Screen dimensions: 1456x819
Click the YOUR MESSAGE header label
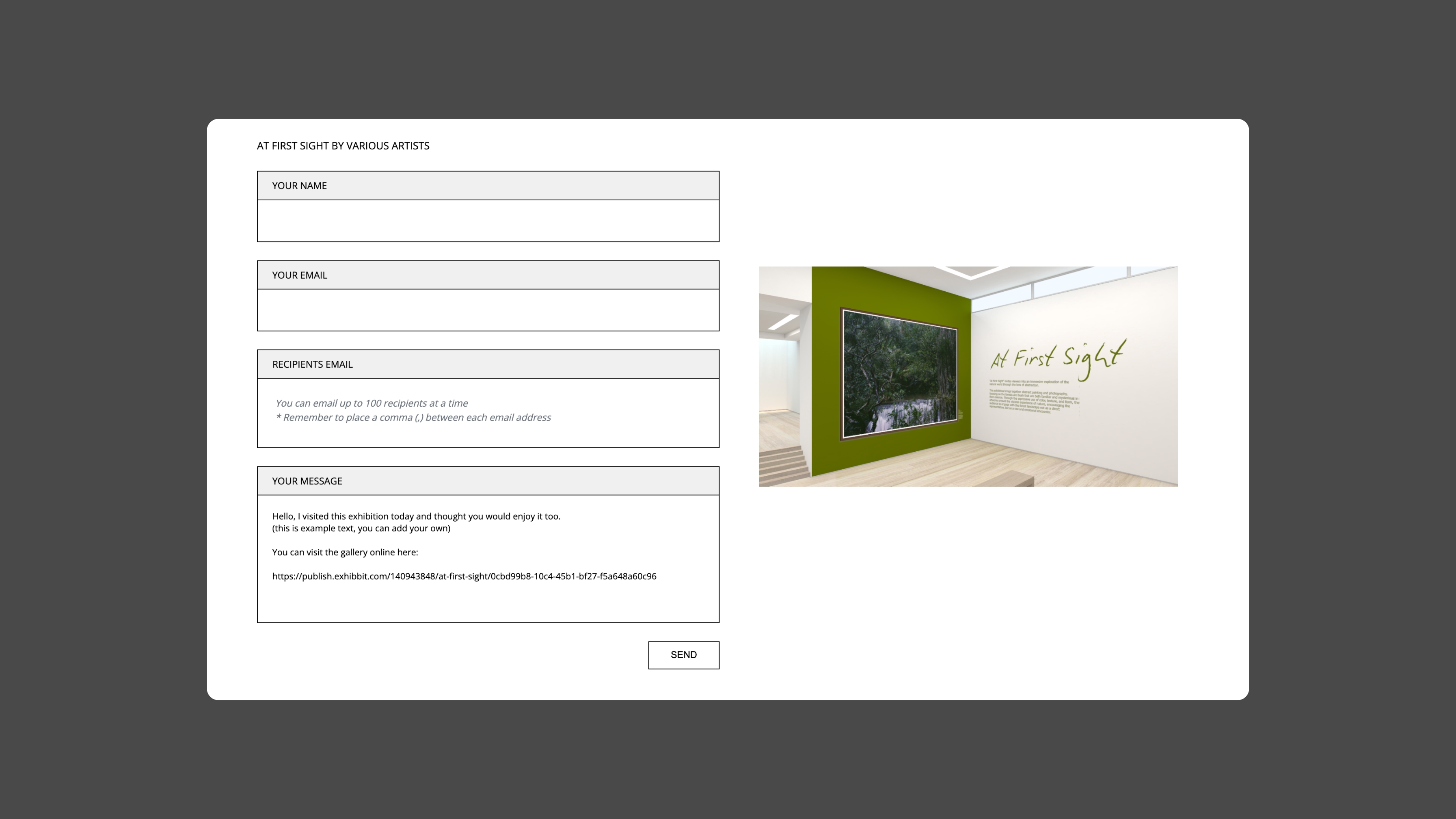point(307,481)
